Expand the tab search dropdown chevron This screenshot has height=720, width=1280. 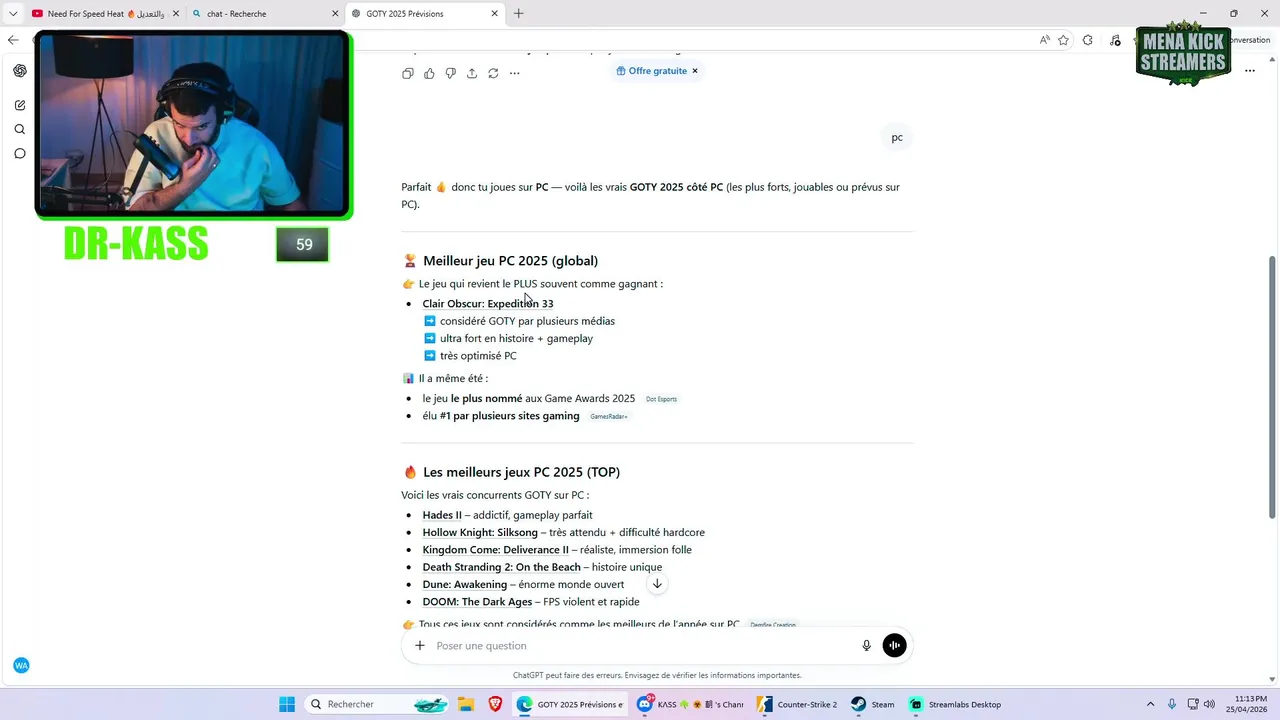pos(13,14)
